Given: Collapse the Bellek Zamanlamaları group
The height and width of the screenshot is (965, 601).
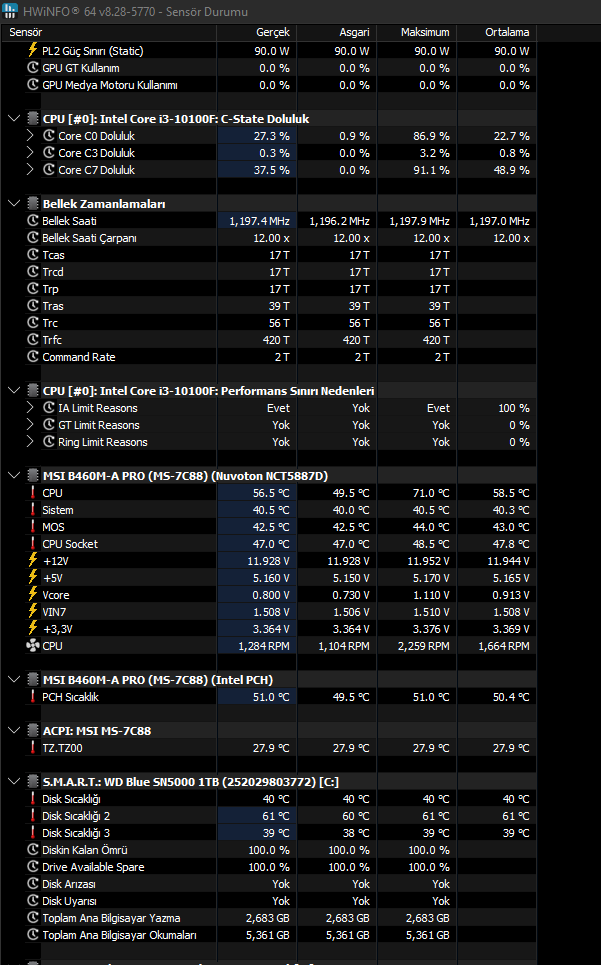Looking at the screenshot, I should 14,203.
